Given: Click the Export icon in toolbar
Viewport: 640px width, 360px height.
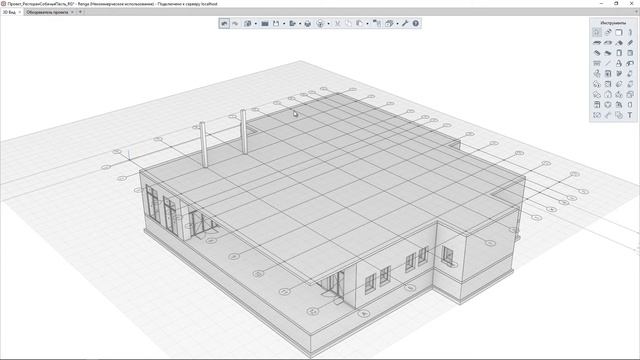Looking at the screenshot, I should [x=293, y=24].
